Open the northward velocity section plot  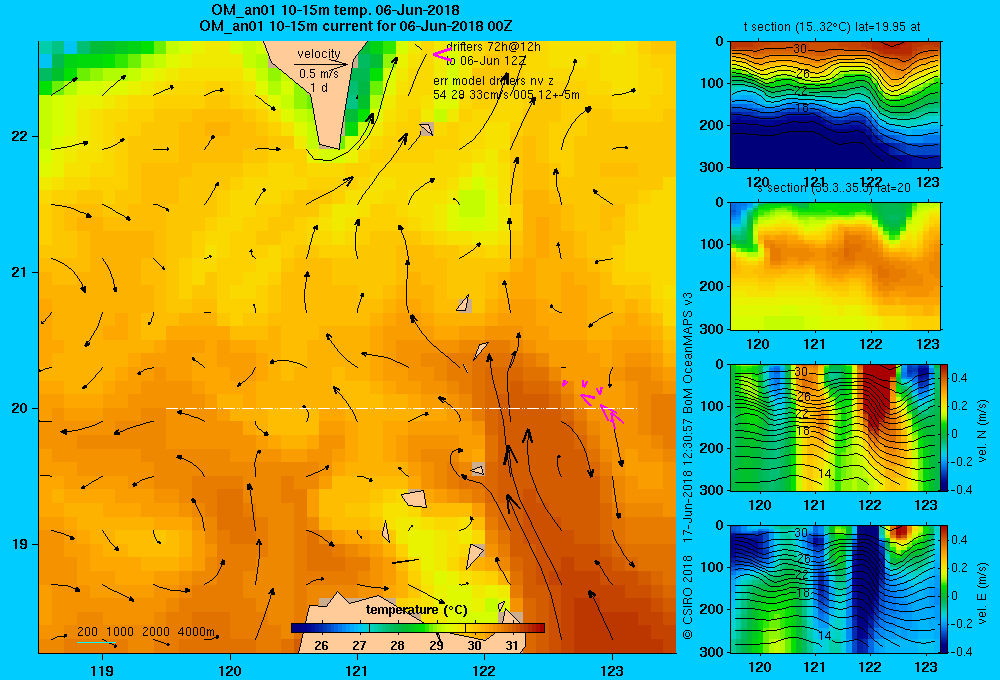834,427
